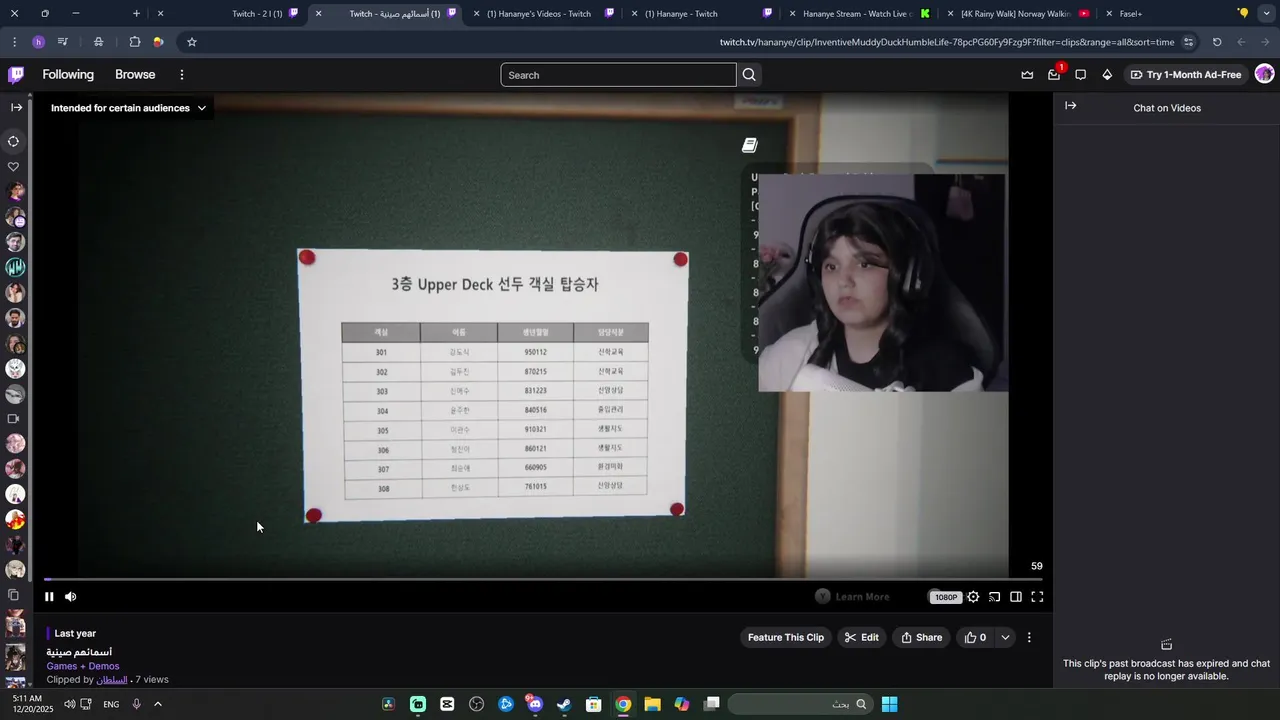Open the user avatar menu
The height and width of the screenshot is (720, 1280).
pos(1264,75)
